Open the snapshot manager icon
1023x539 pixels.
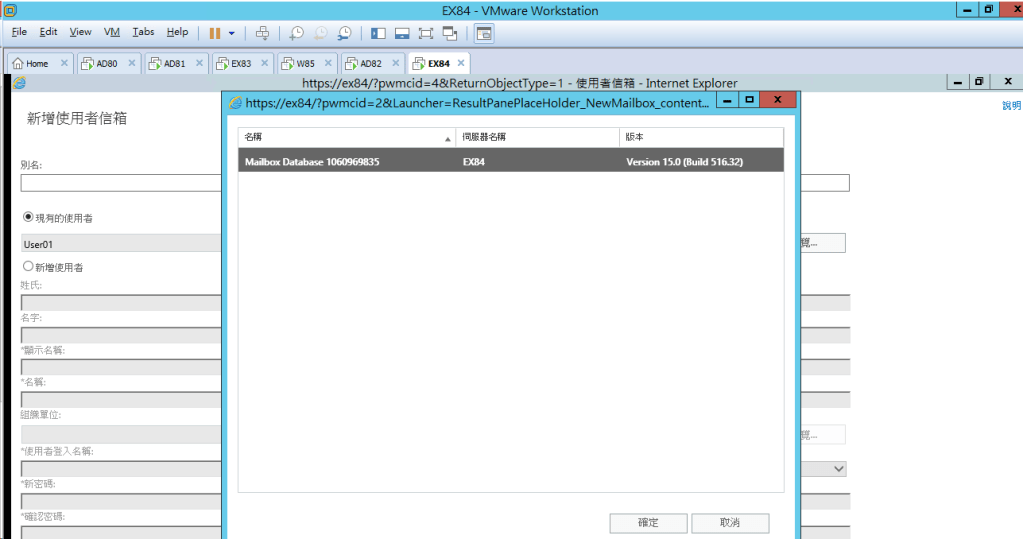345,33
